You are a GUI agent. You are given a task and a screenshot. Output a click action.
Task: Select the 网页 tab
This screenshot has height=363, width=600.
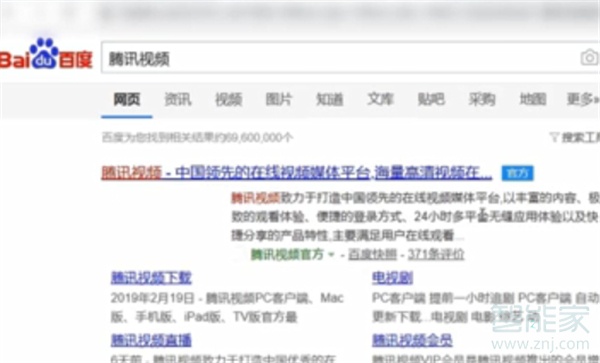[x=127, y=99]
